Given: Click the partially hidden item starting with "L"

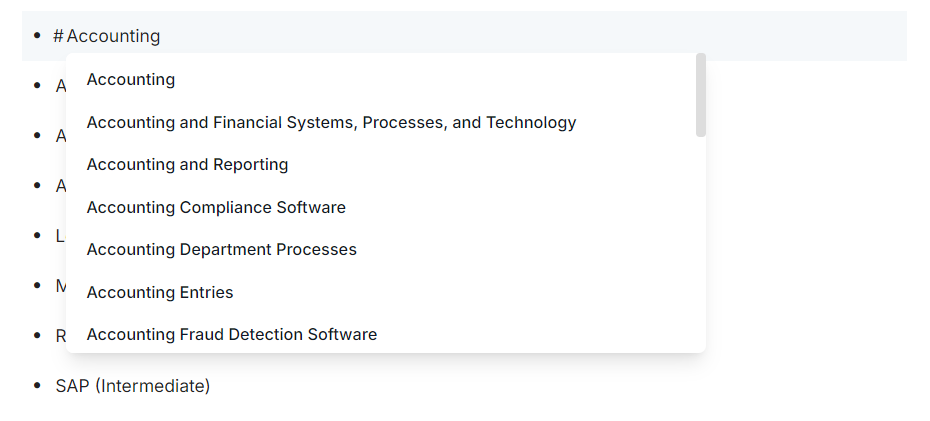Looking at the screenshot, I should coord(60,236).
